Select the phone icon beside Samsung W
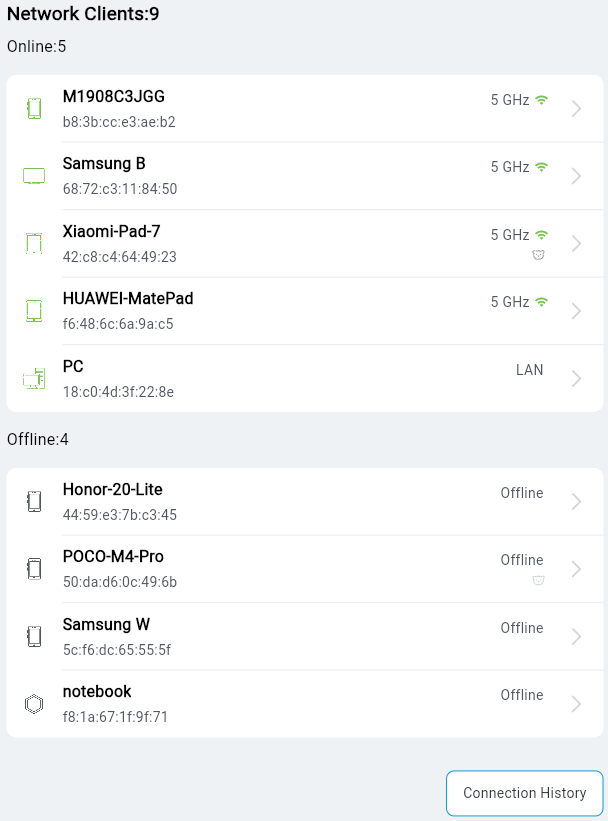The width and height of the screenshot is (608, 821). click(34, 635)
